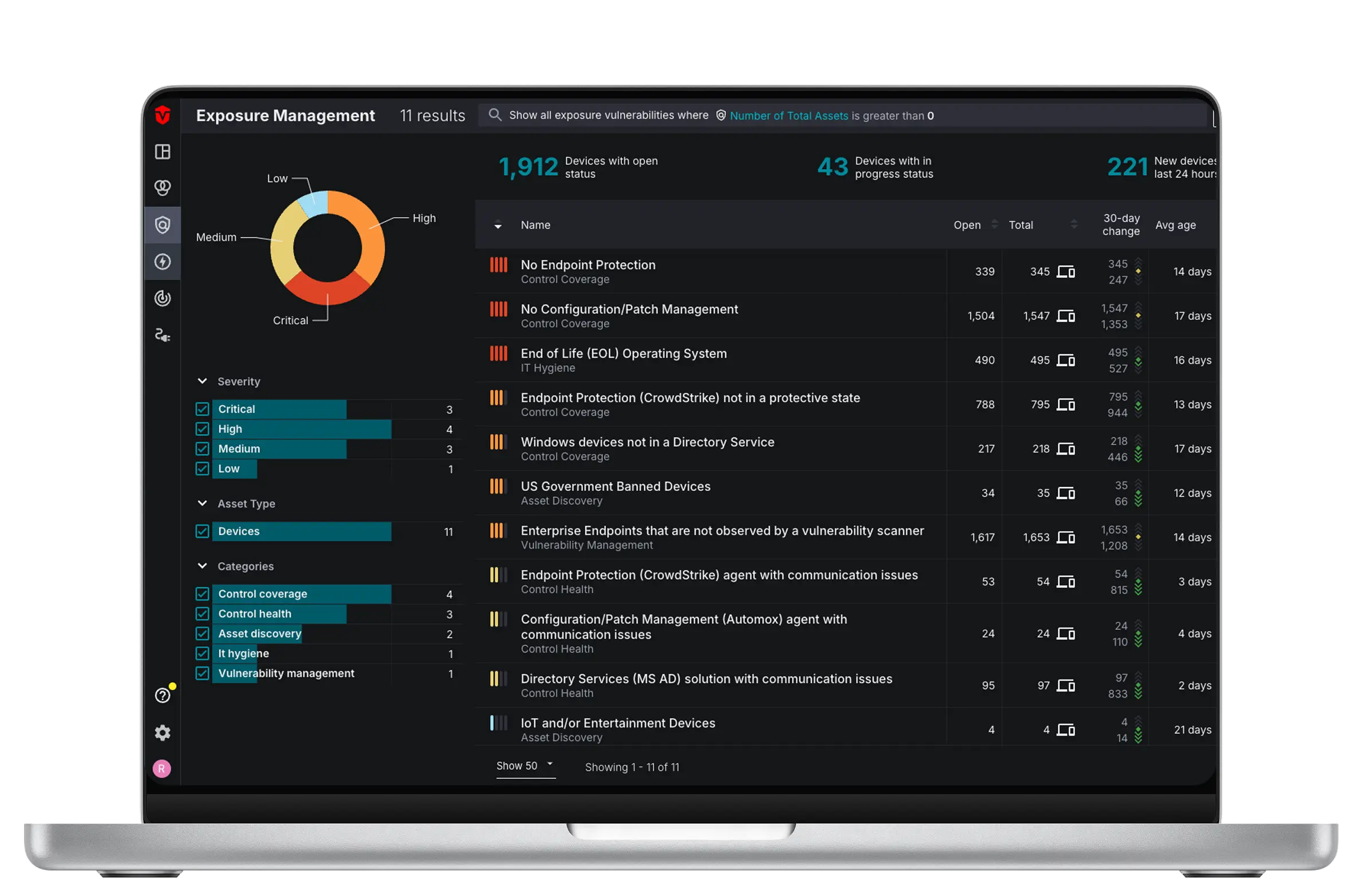The height and width of the screenshot is (886, 1372).
Task: Open End of Life (EOL) Operating System exposure
Action: (623, 353)
